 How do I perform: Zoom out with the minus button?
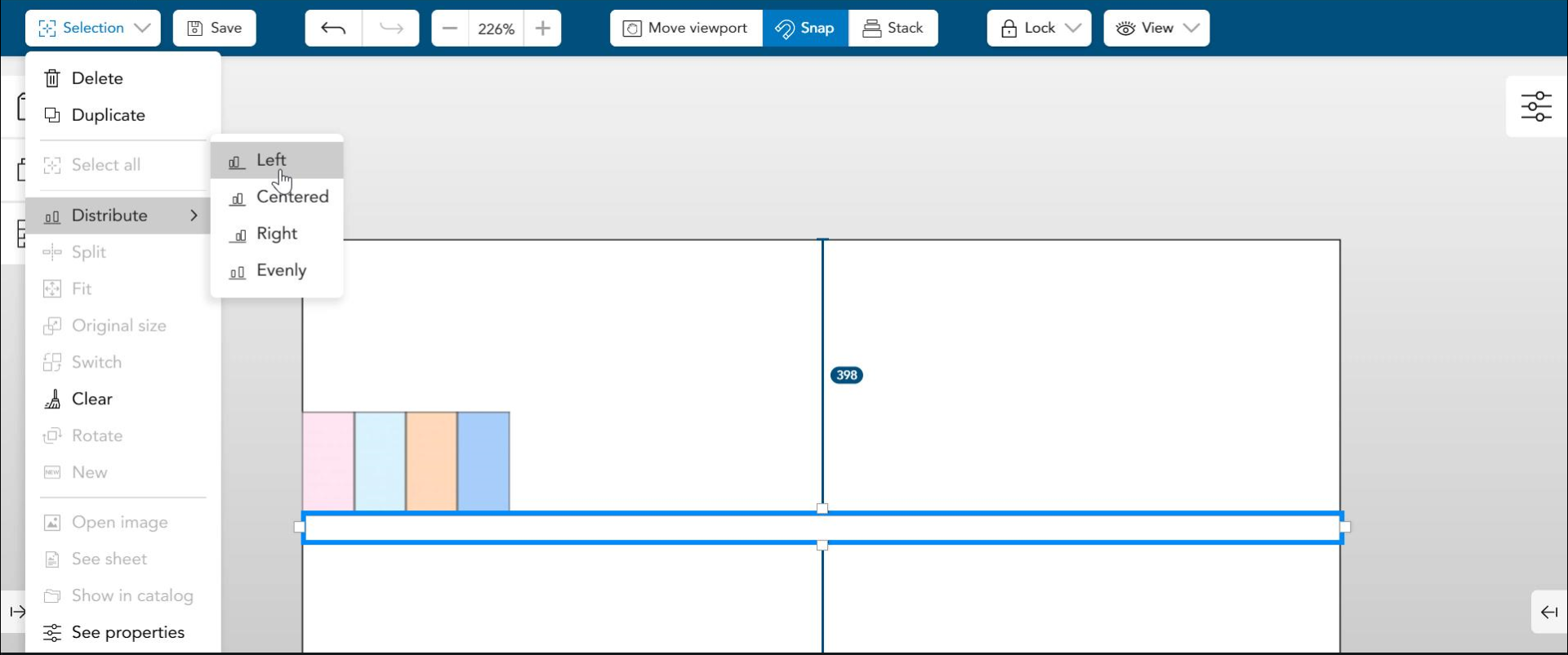click(450, 28)
